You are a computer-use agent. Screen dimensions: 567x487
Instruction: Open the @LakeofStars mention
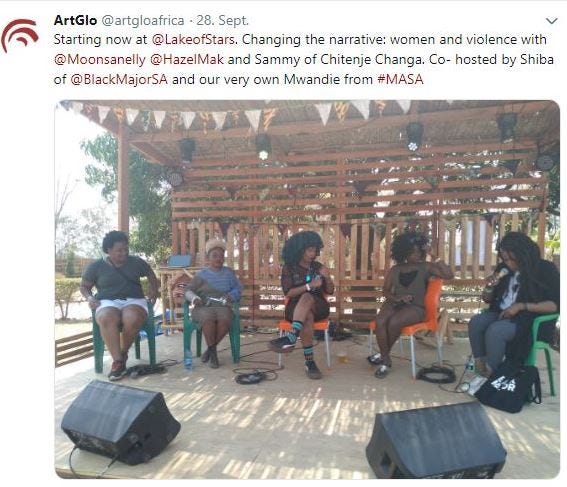193,39
